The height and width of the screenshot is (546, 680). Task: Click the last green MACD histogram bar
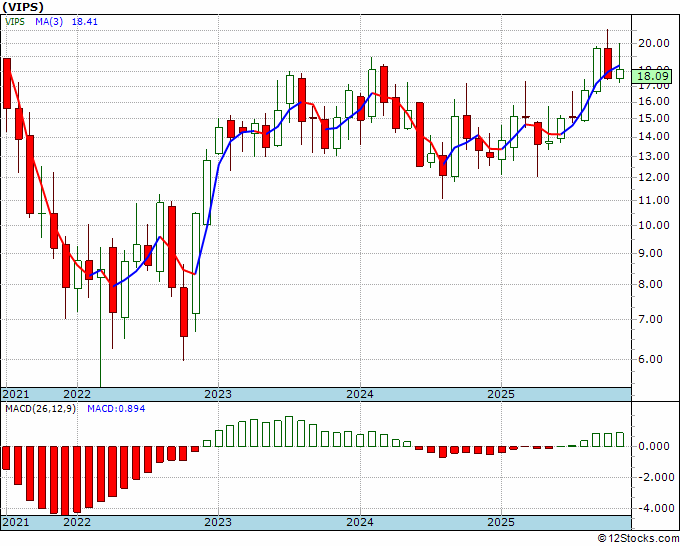[620, 439]
